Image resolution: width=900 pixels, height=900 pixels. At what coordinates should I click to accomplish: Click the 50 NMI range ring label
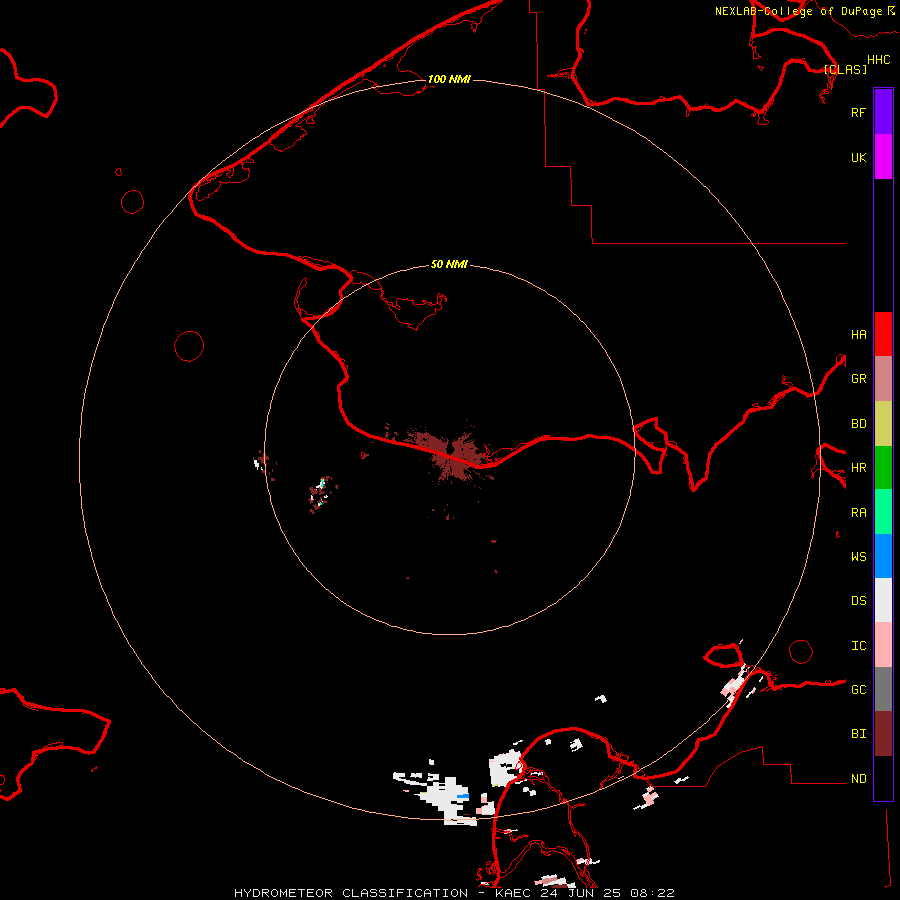tap(449, 264)
